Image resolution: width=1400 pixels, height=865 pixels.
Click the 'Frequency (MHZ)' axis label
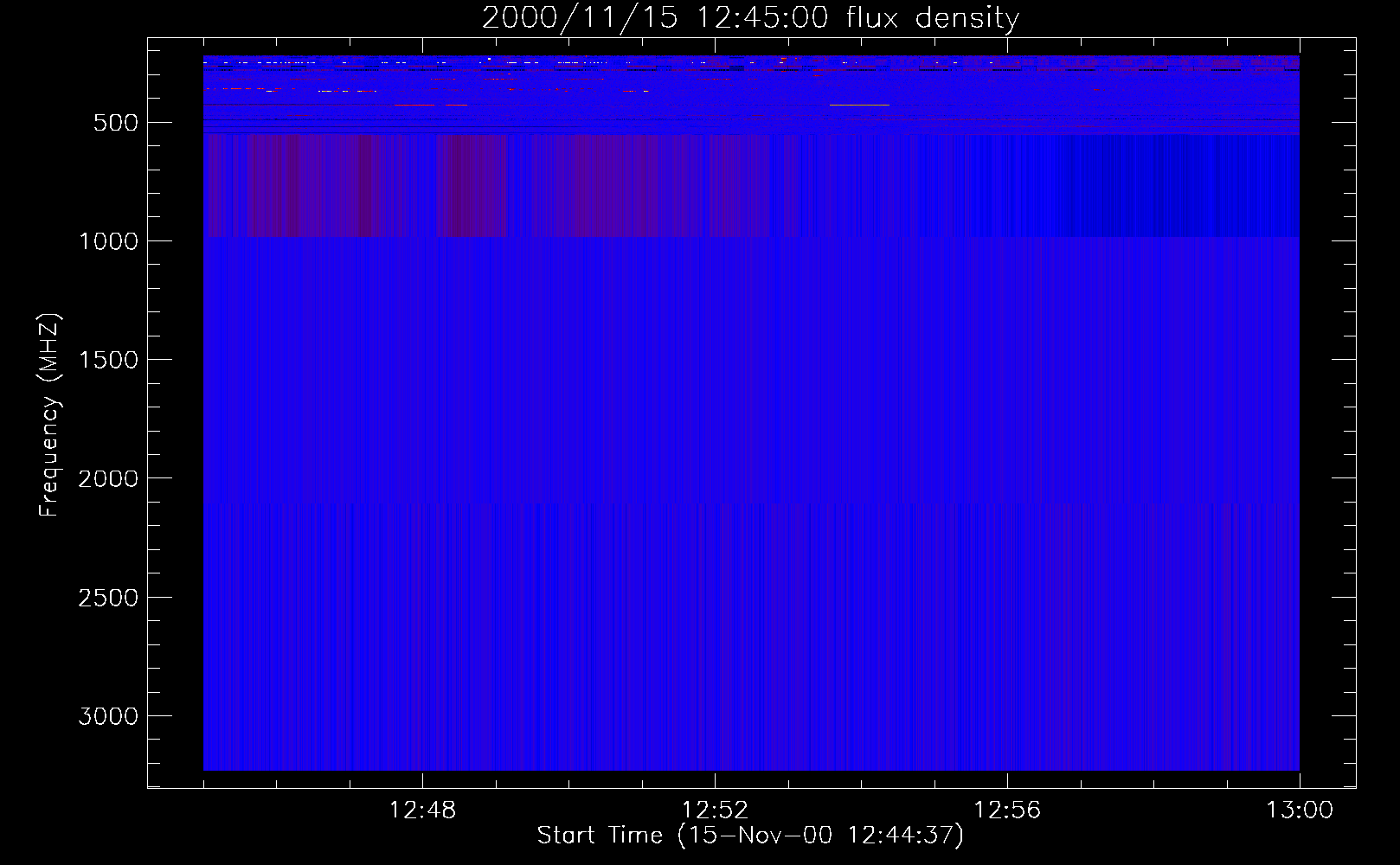click(49, 414)
